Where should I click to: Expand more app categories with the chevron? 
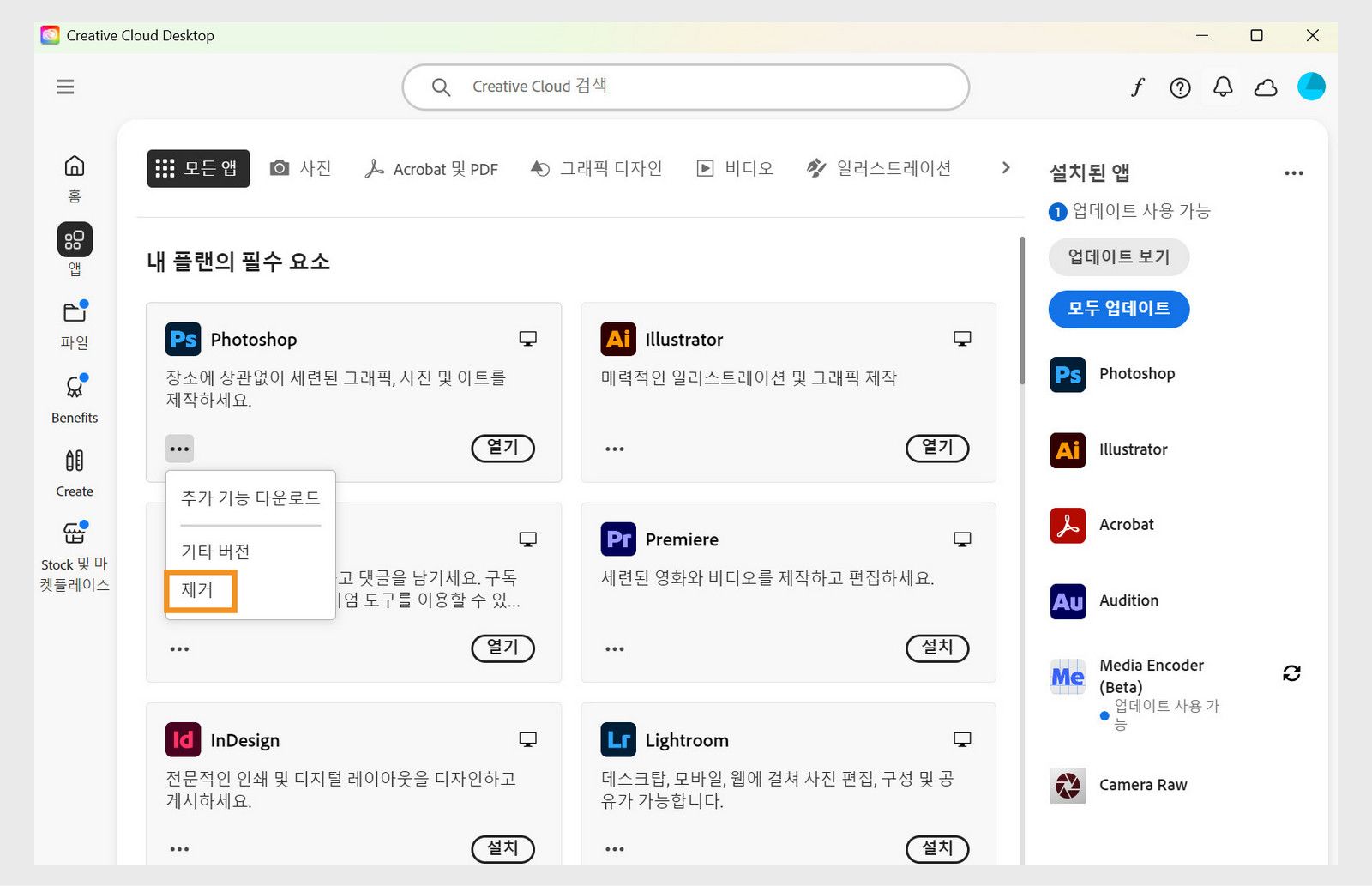(x=1005, y=167)
